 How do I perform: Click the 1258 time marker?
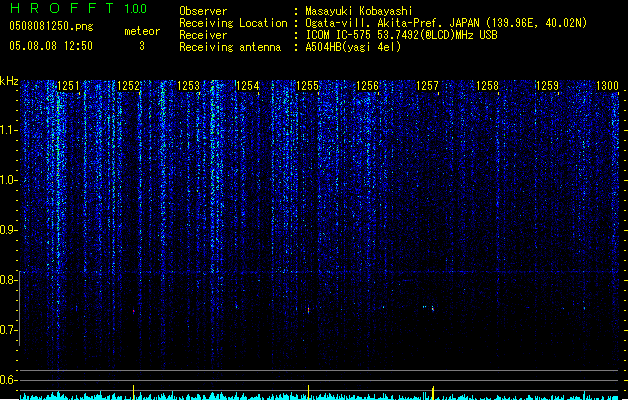coord(487,86)
